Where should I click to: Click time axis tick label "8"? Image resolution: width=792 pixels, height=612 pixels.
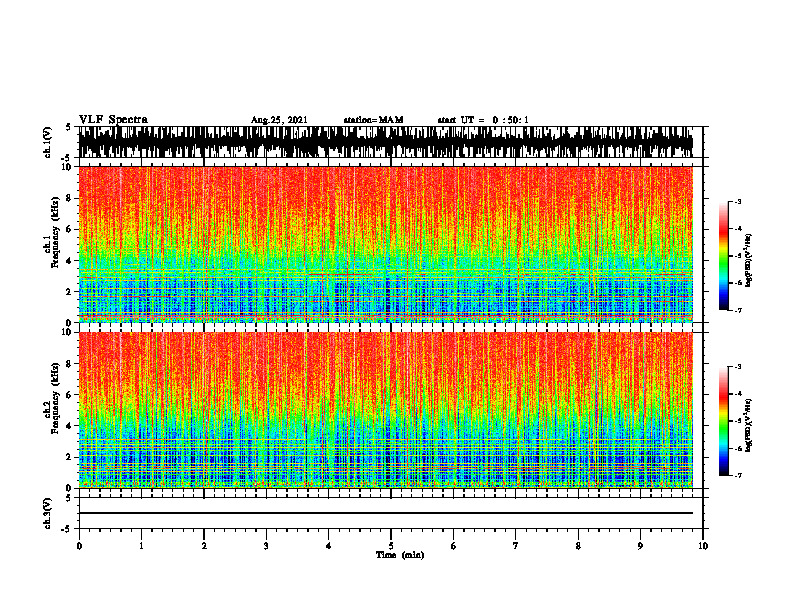578,546
